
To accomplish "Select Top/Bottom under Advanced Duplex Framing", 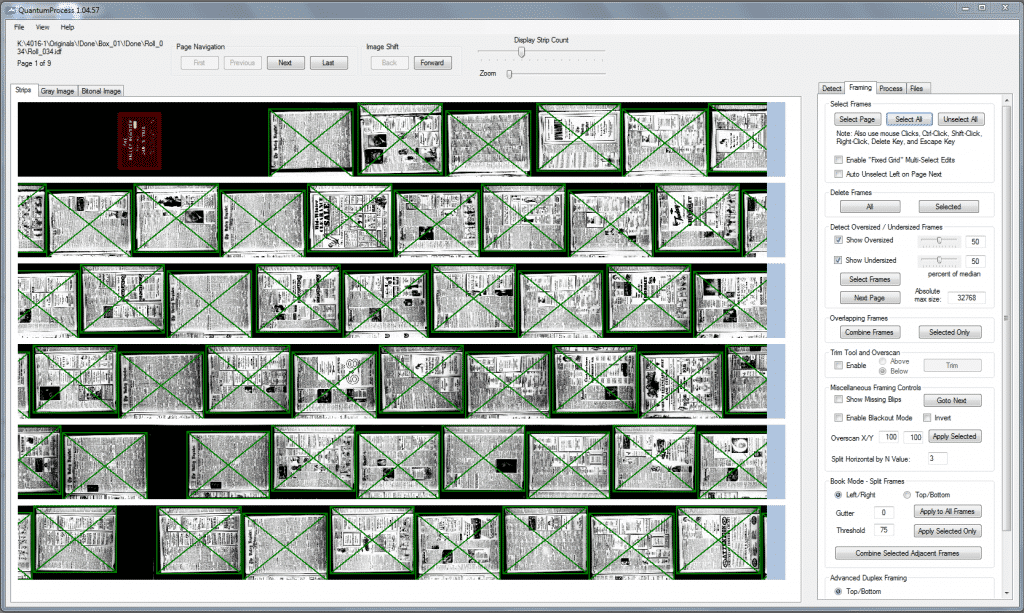I will tap(839, 591).
